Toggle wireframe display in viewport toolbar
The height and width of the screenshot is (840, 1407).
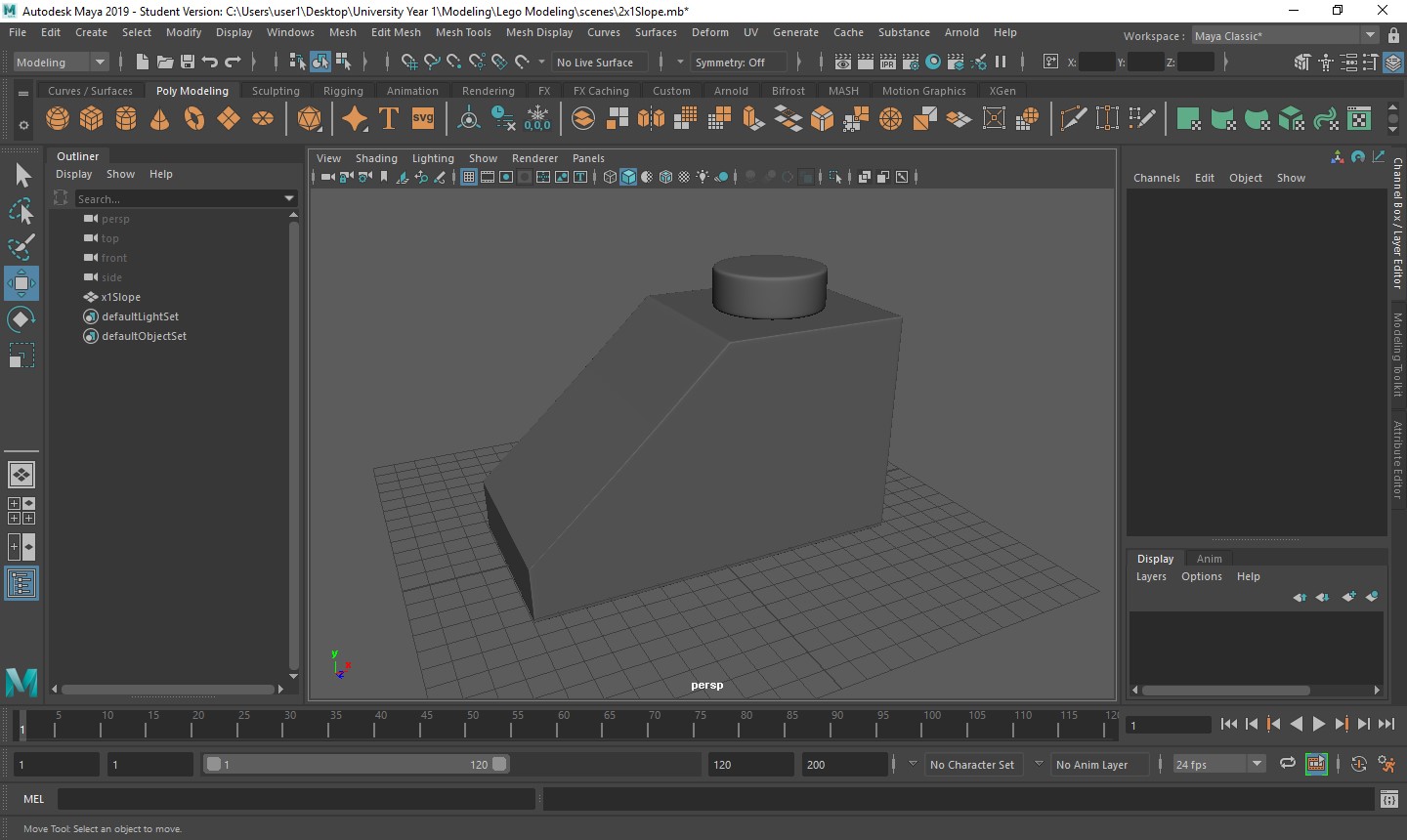[x=610, y=177]
